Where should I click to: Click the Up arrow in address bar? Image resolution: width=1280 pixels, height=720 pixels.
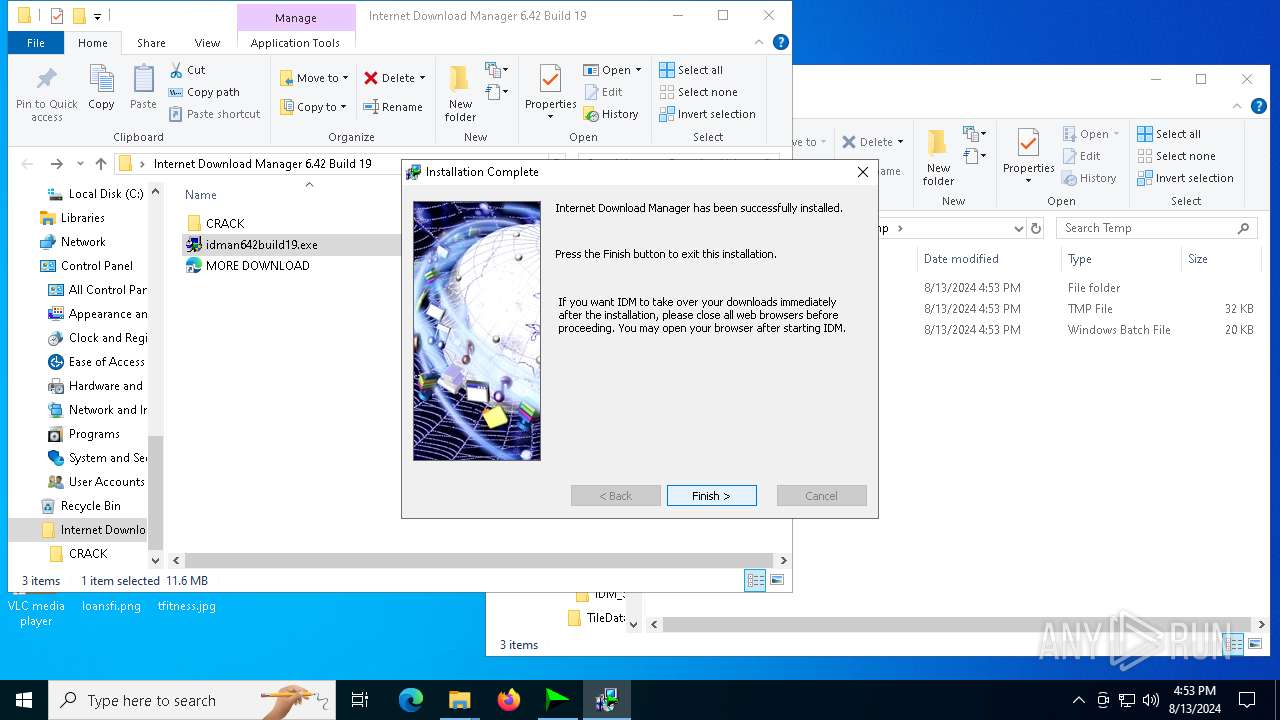tap(101, 164)
